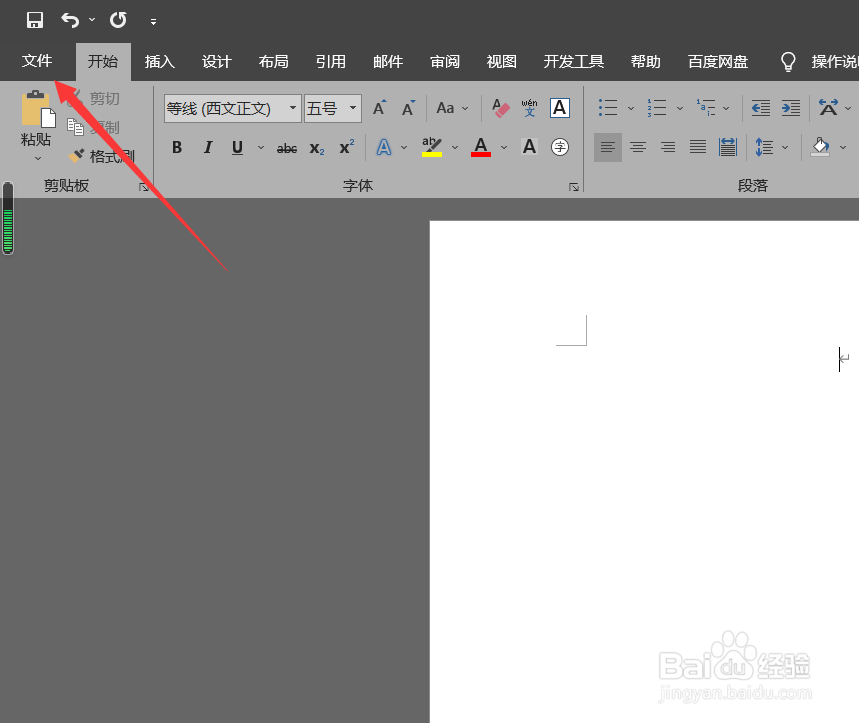
Task: Open the 百度网盘 tab
Action: tap(718, 61)
